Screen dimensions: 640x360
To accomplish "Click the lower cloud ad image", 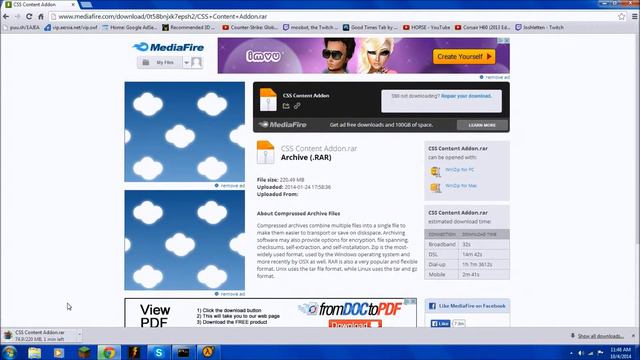I will pos(184,240).
